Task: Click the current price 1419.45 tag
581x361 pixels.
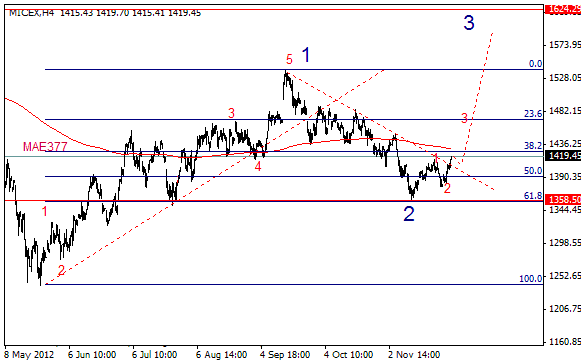Action: tap(562, 155)
